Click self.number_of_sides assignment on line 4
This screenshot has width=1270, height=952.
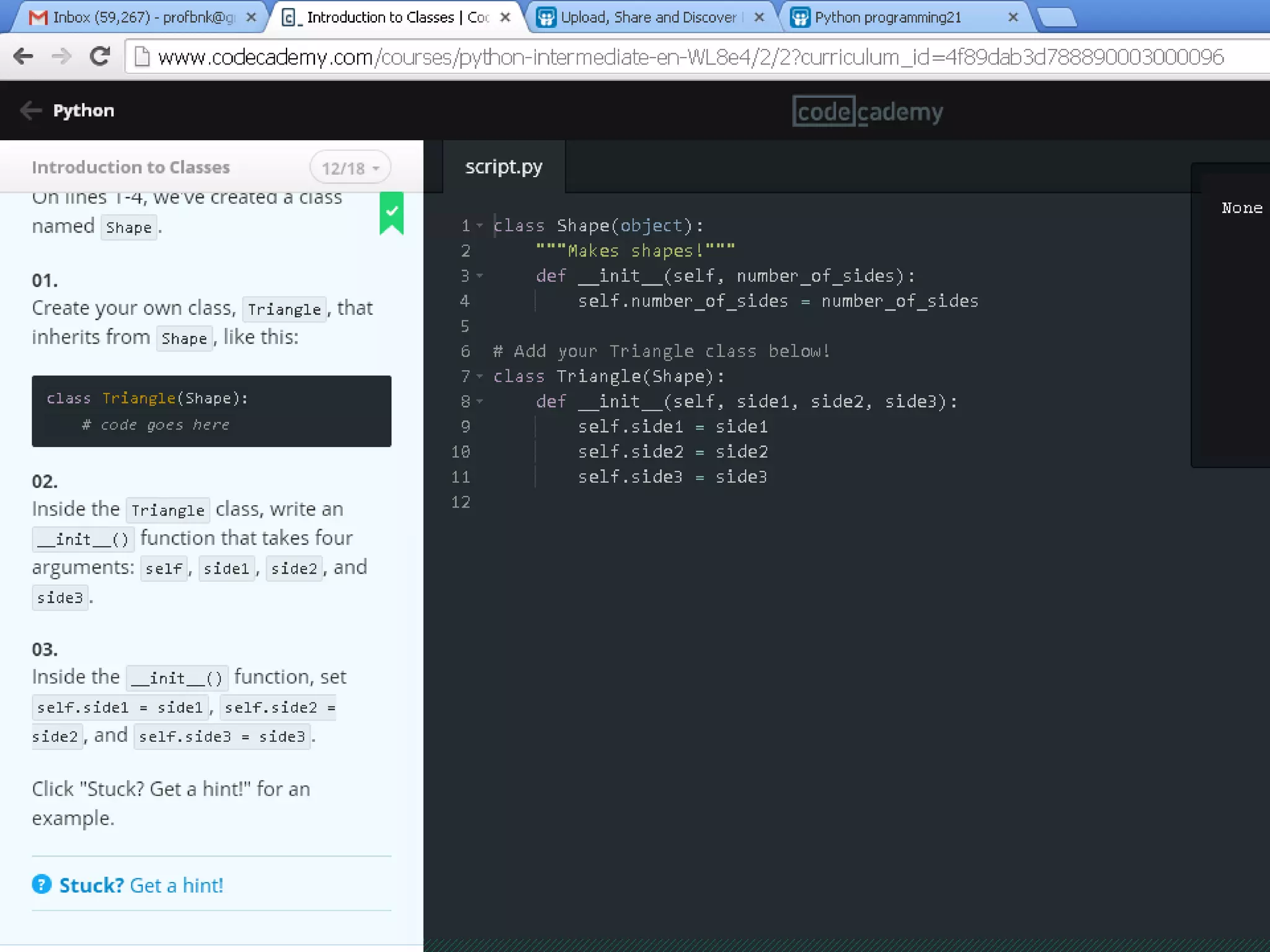[x=778, y=301]
